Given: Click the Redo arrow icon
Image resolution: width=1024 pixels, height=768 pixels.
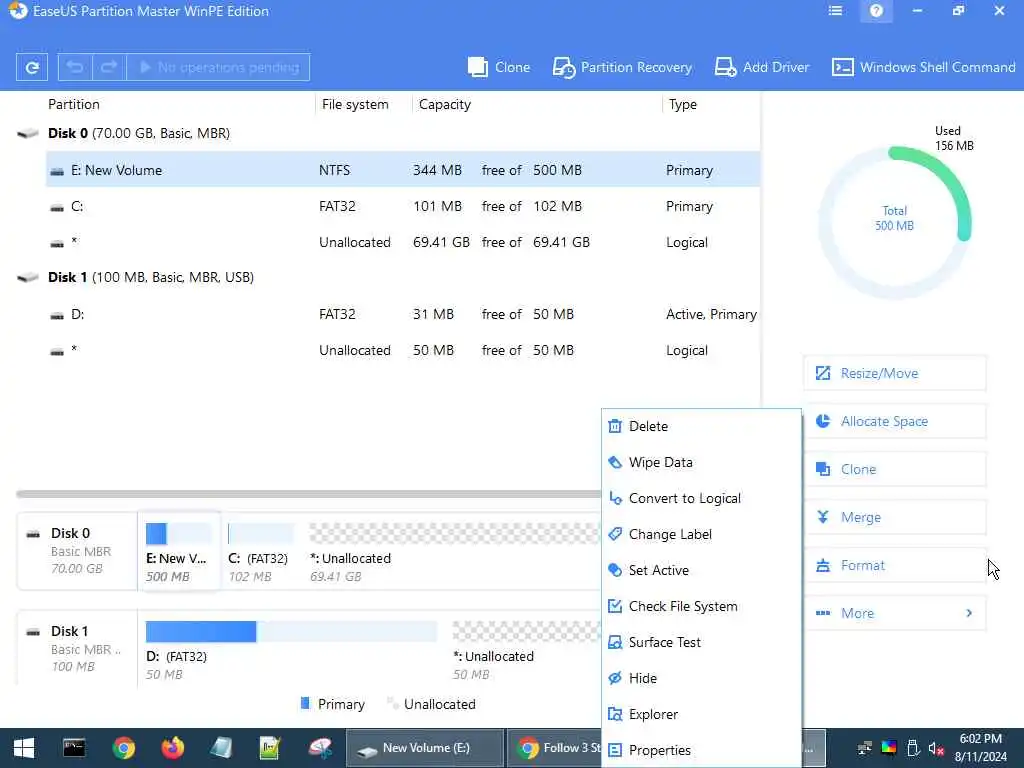Looking at the screenshot, I should (109, 67).
